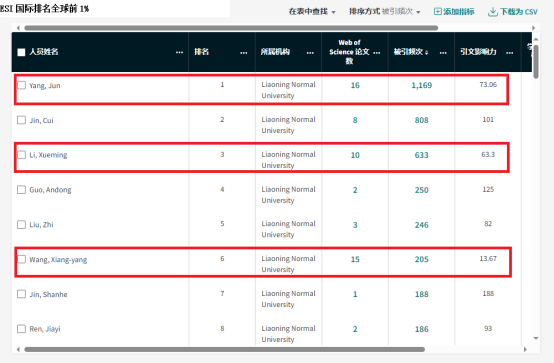This screenshot has height=363, width=554.
Task: Click top horizontal scrollbar right arrow
Action: (534, 28)
